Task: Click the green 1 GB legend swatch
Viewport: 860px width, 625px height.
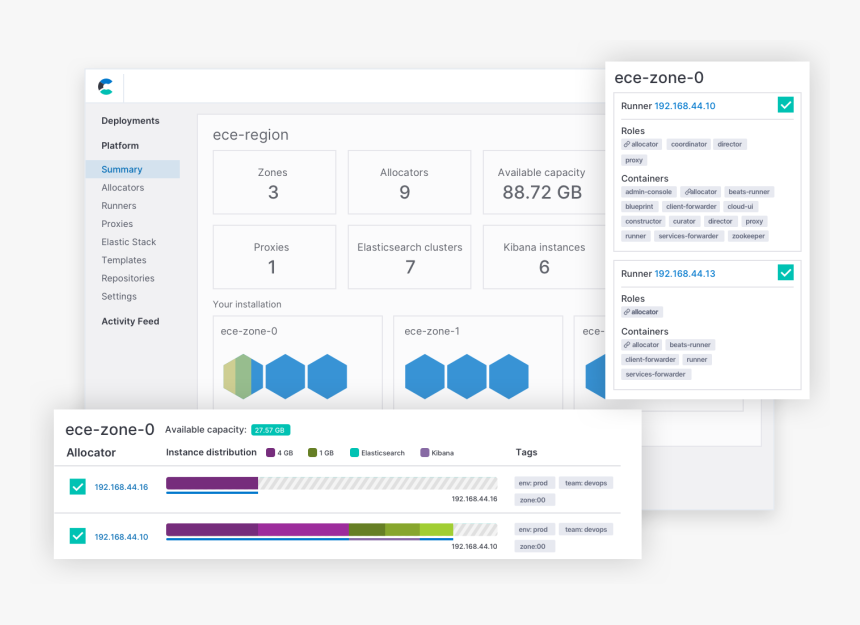Action: coord(313,452)
